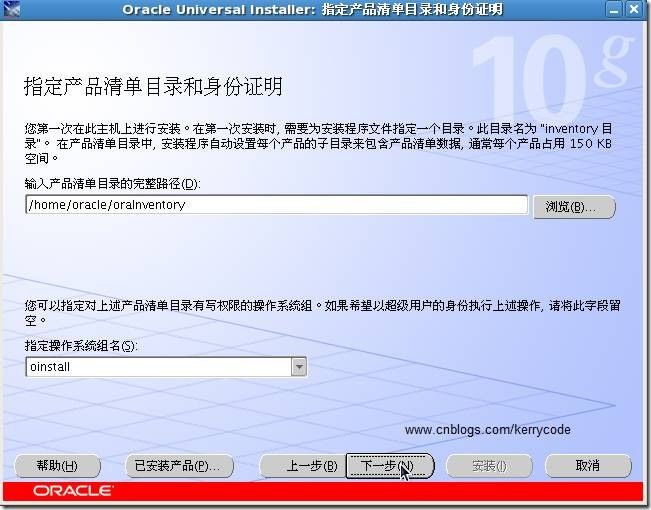Image resolution: width=651 pixels, height=510 pixels.
Task: View 已安装产品(P)... installed products
Action: 179,466
